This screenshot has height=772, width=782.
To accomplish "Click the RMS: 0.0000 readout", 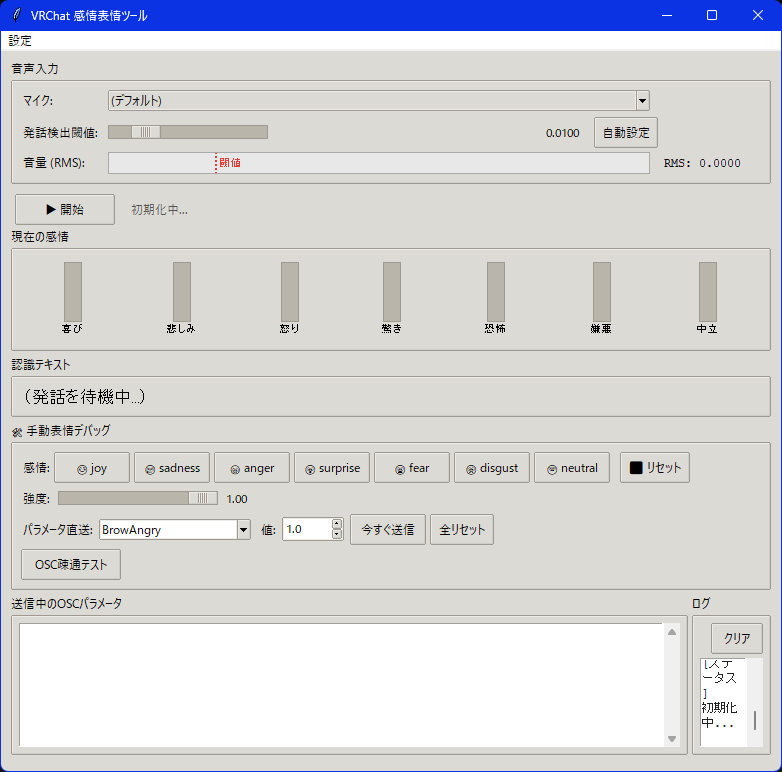I will [702, 163].
